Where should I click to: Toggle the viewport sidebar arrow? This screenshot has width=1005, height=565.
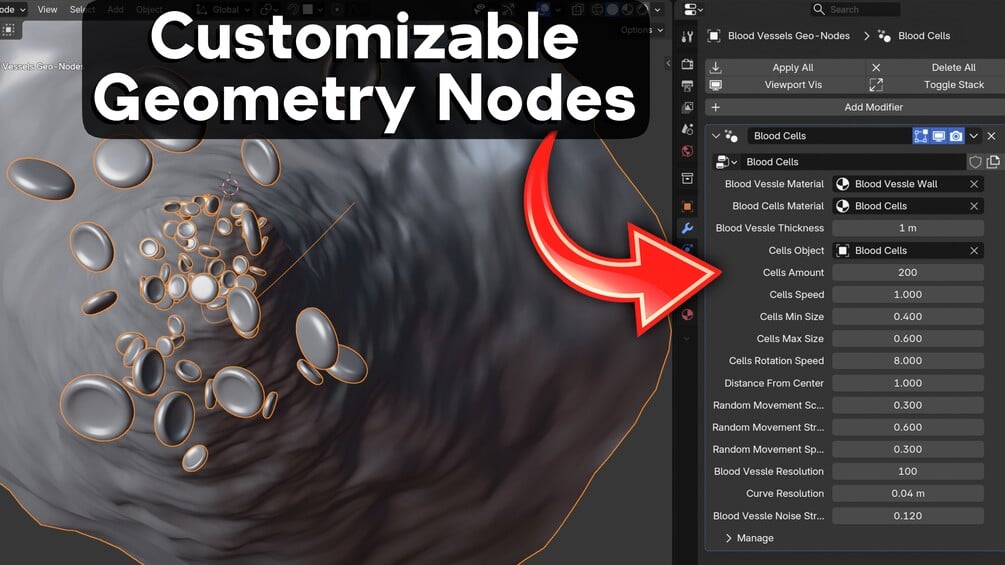[x=668, y=63]
